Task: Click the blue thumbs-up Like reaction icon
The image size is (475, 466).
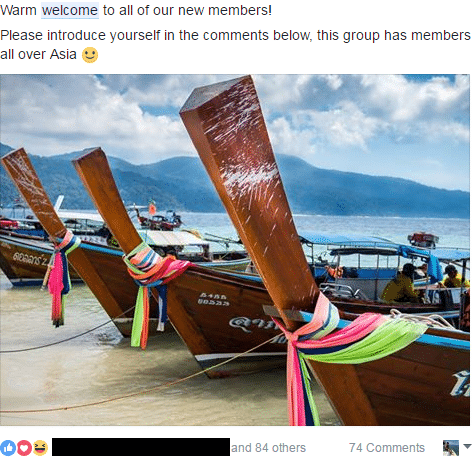Action: click(x=8, y=448)
